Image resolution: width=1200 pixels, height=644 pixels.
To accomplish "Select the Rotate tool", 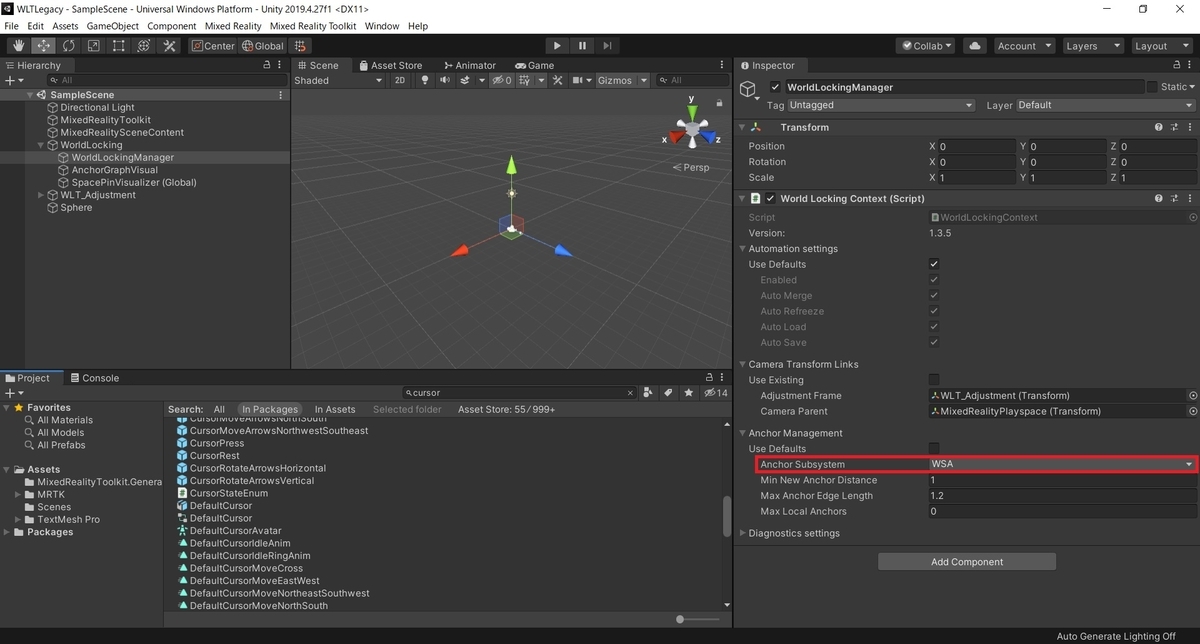I will click(69, 46).
